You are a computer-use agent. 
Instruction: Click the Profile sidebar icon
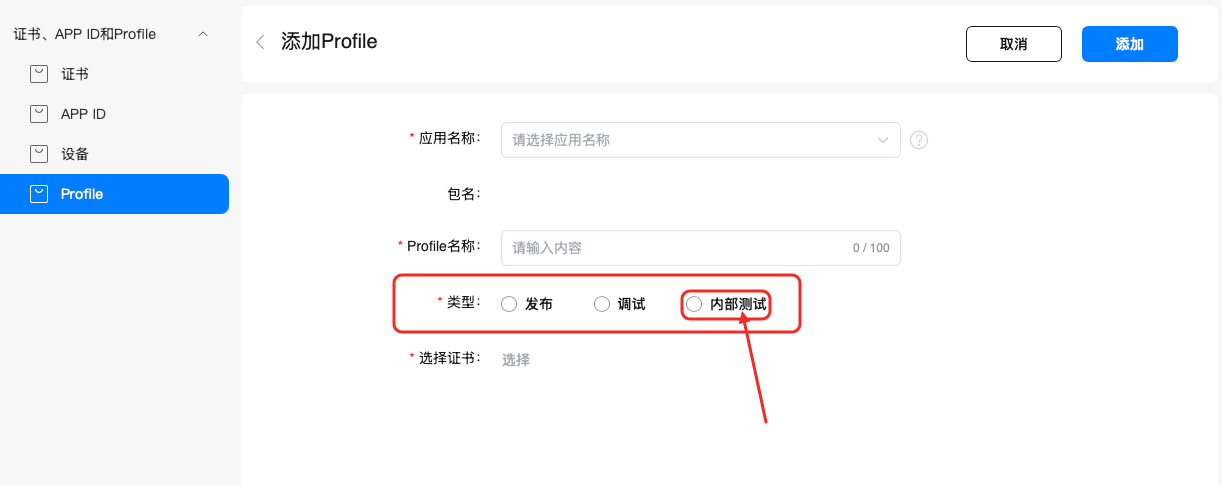[x=39, y=194]
